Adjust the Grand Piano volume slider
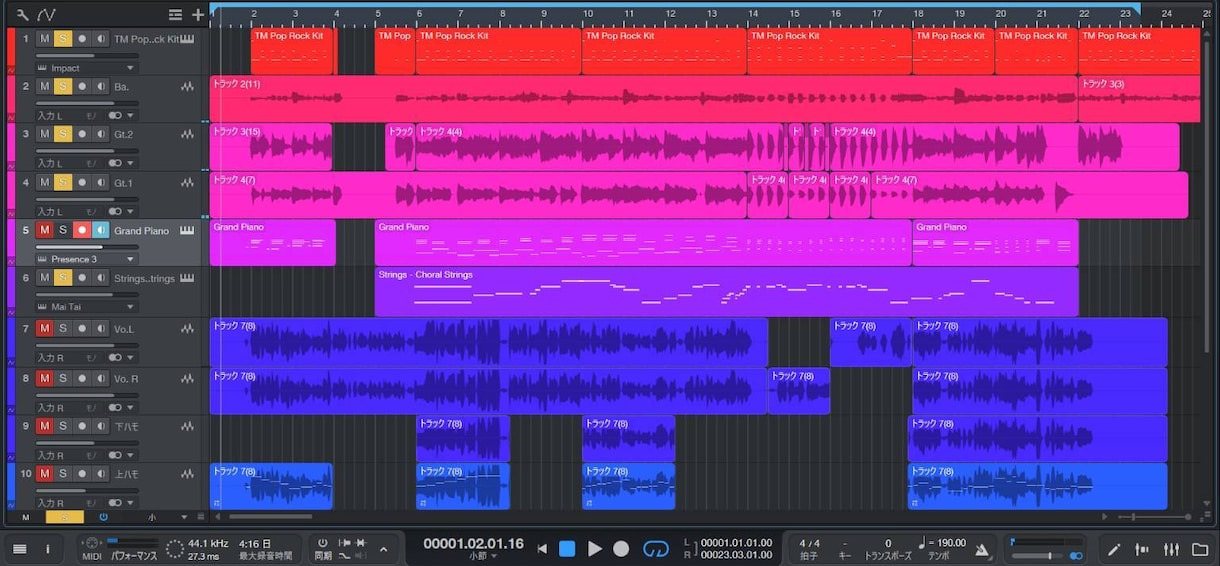The width and height of the screenshot is (1220, 566). (86, 247)
